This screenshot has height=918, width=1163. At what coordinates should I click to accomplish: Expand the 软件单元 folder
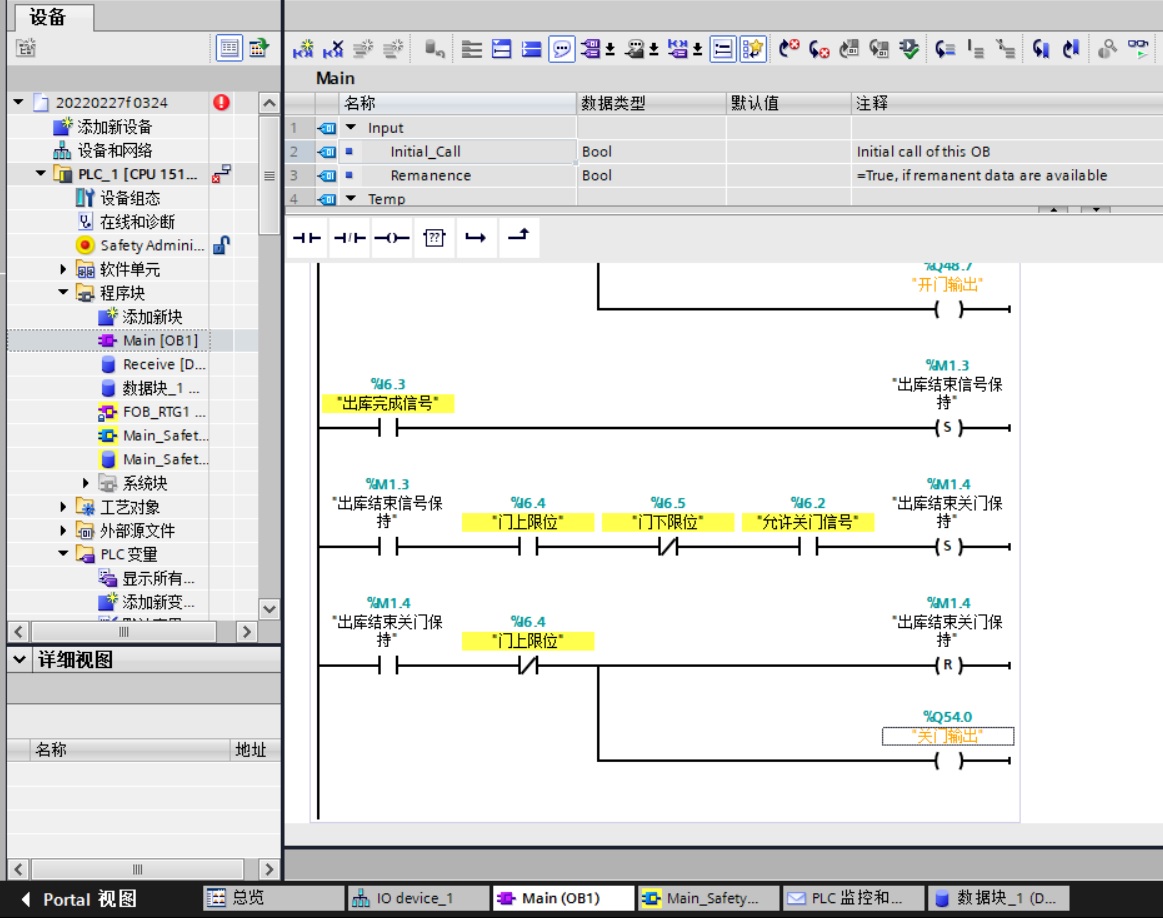point(64,270)
